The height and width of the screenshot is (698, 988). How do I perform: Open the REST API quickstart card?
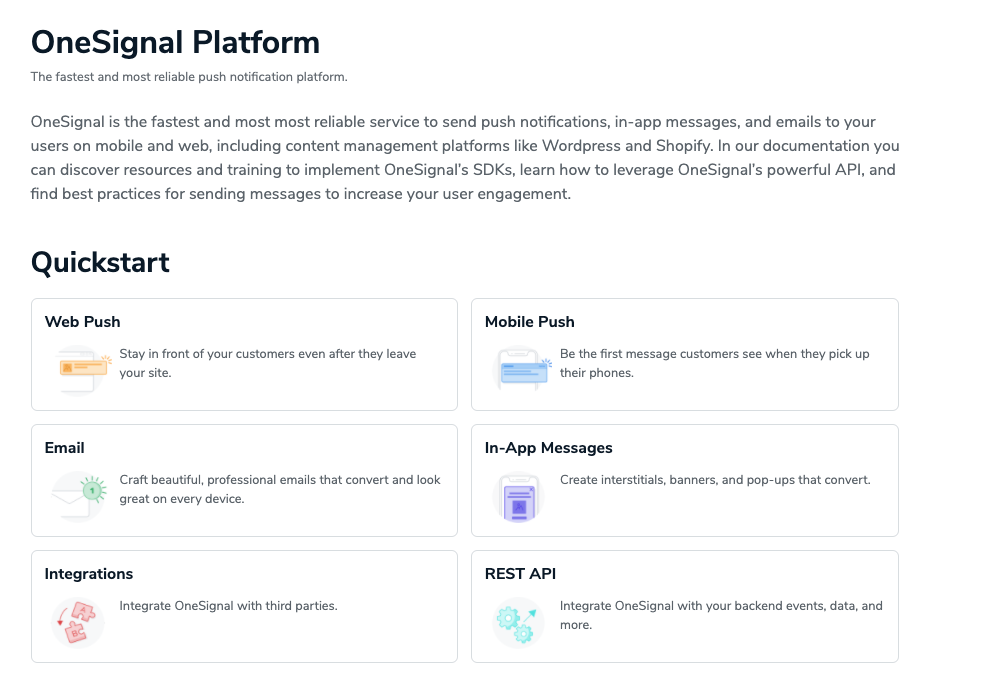pyautogui.click(x=684, y=606)
